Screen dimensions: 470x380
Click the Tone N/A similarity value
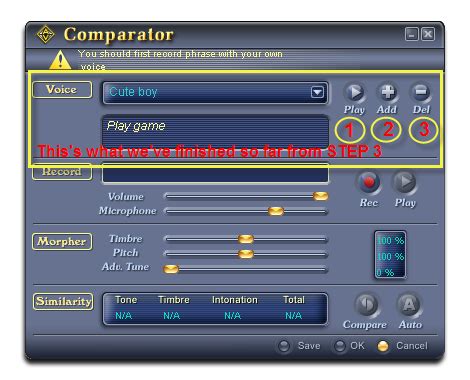(x=123, y=315)
